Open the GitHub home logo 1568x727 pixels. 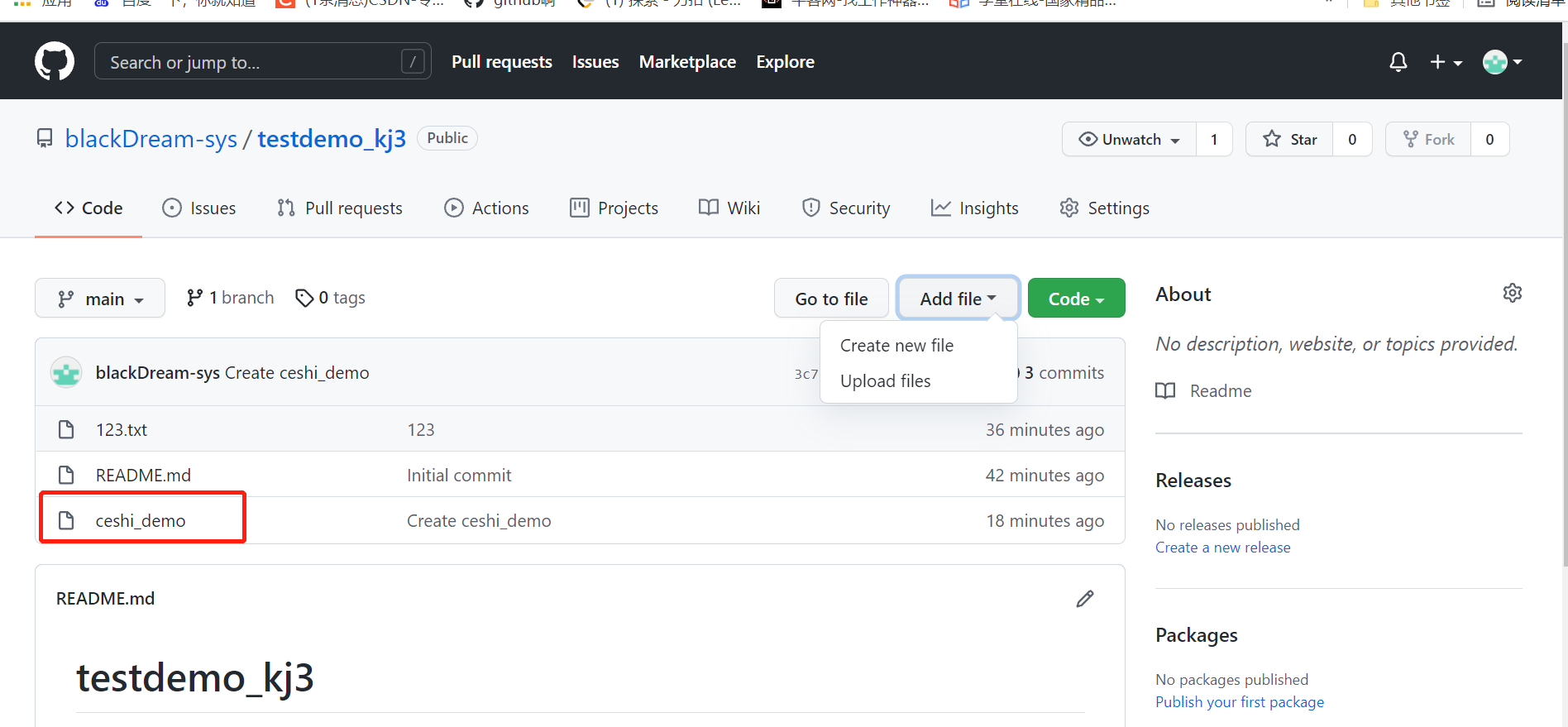55,62
